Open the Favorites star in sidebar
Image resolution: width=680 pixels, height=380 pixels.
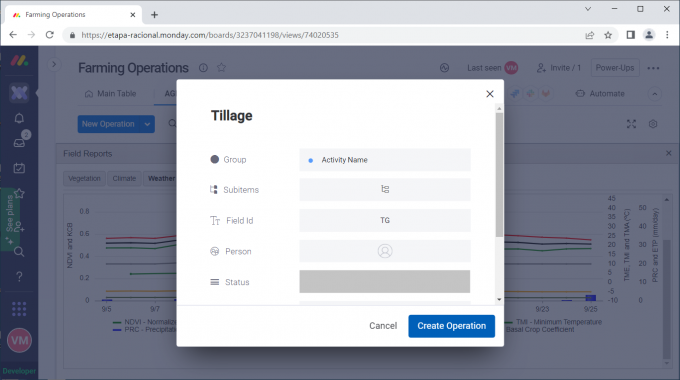tap(19, 193)
